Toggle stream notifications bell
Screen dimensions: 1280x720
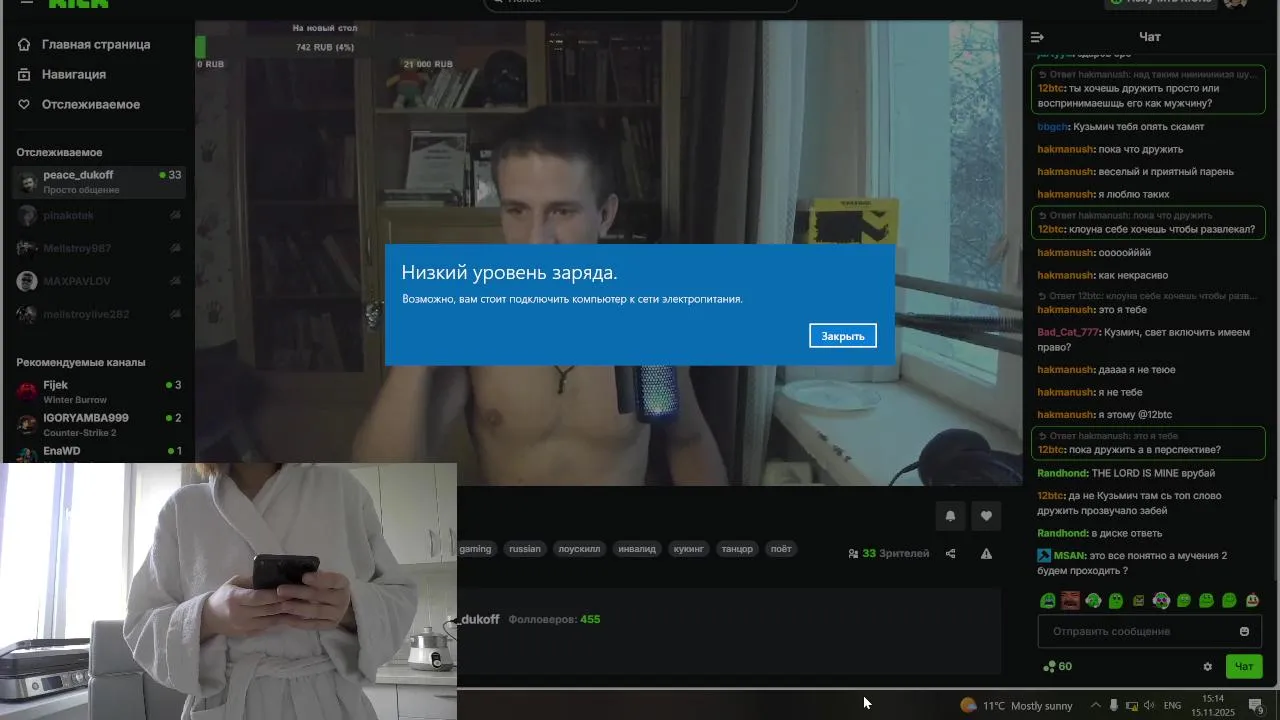pos(950,516)
